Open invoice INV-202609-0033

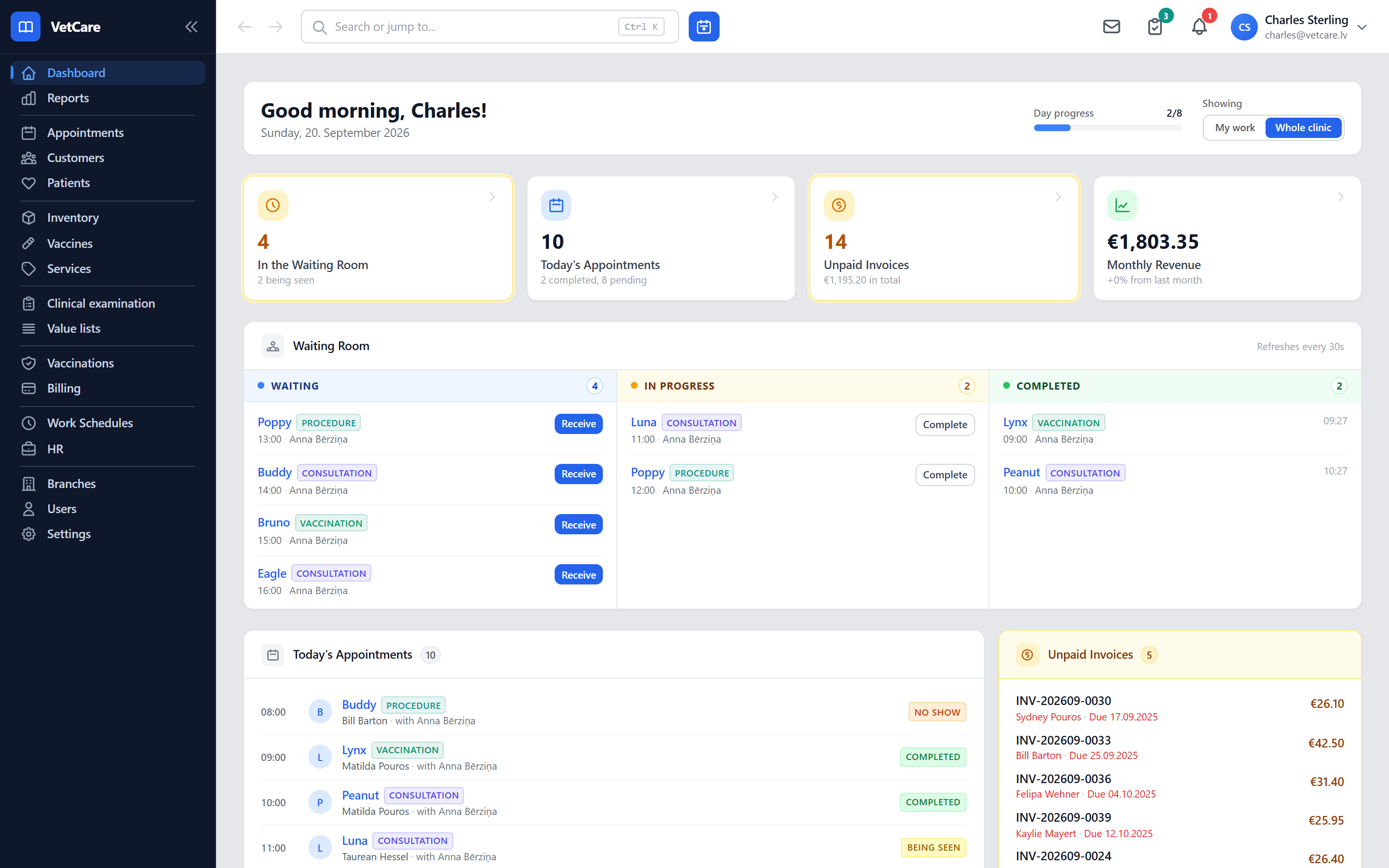1063,741
